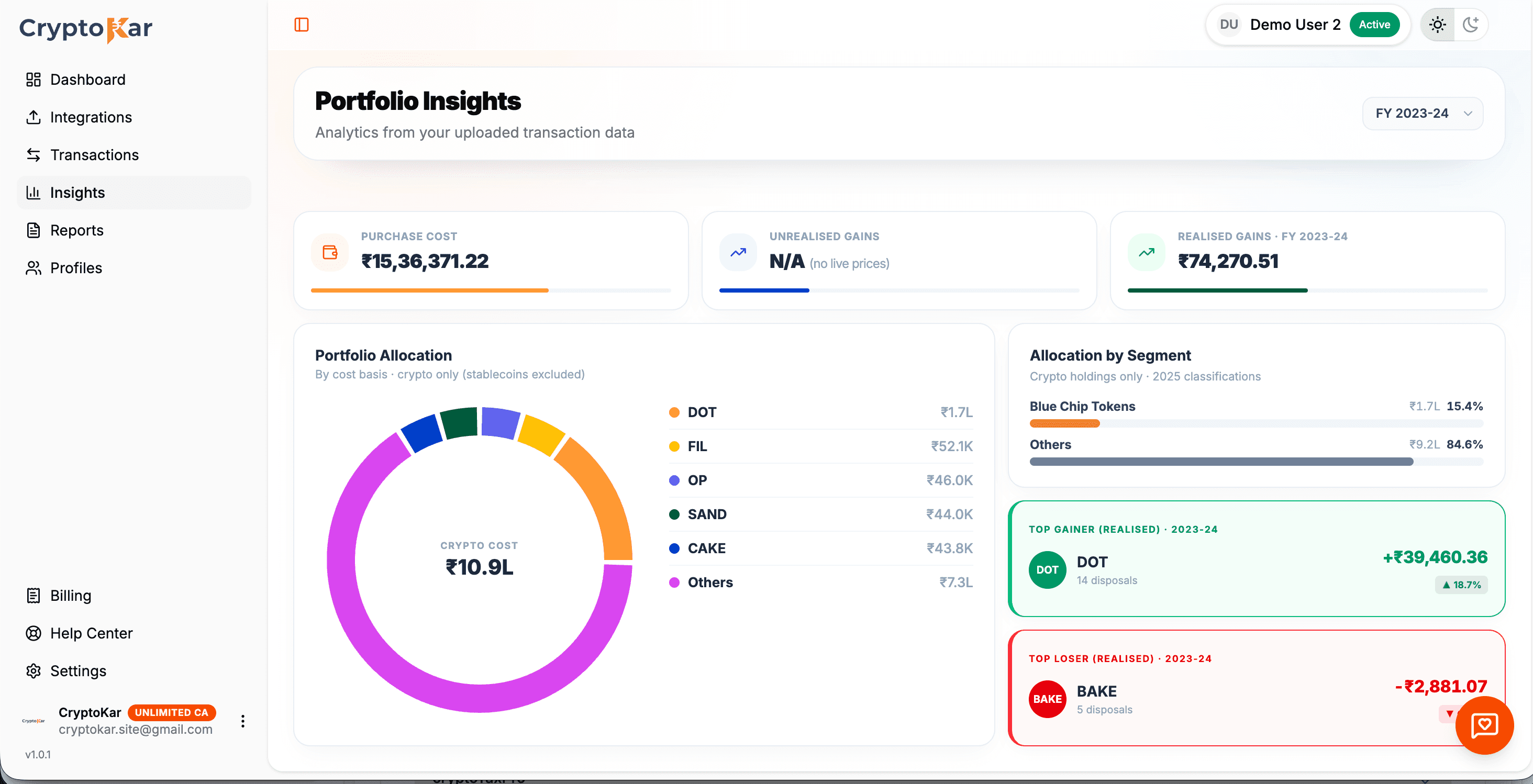
Task: Click the green DOT coin badge
Action: (1047, 570)
